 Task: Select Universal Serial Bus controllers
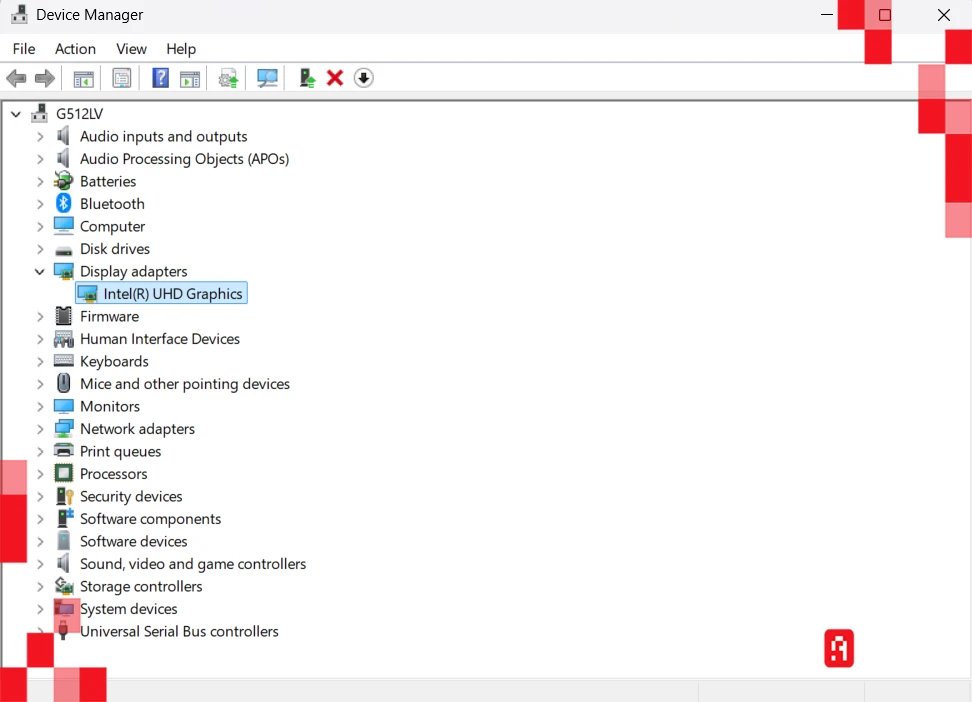point(179,631)
